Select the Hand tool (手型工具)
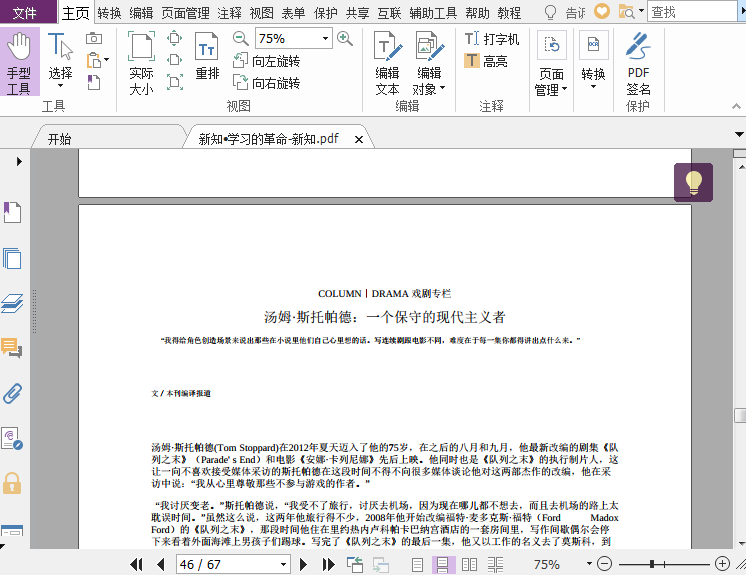This screenshot has width=746, height=575. coord(20,62)
